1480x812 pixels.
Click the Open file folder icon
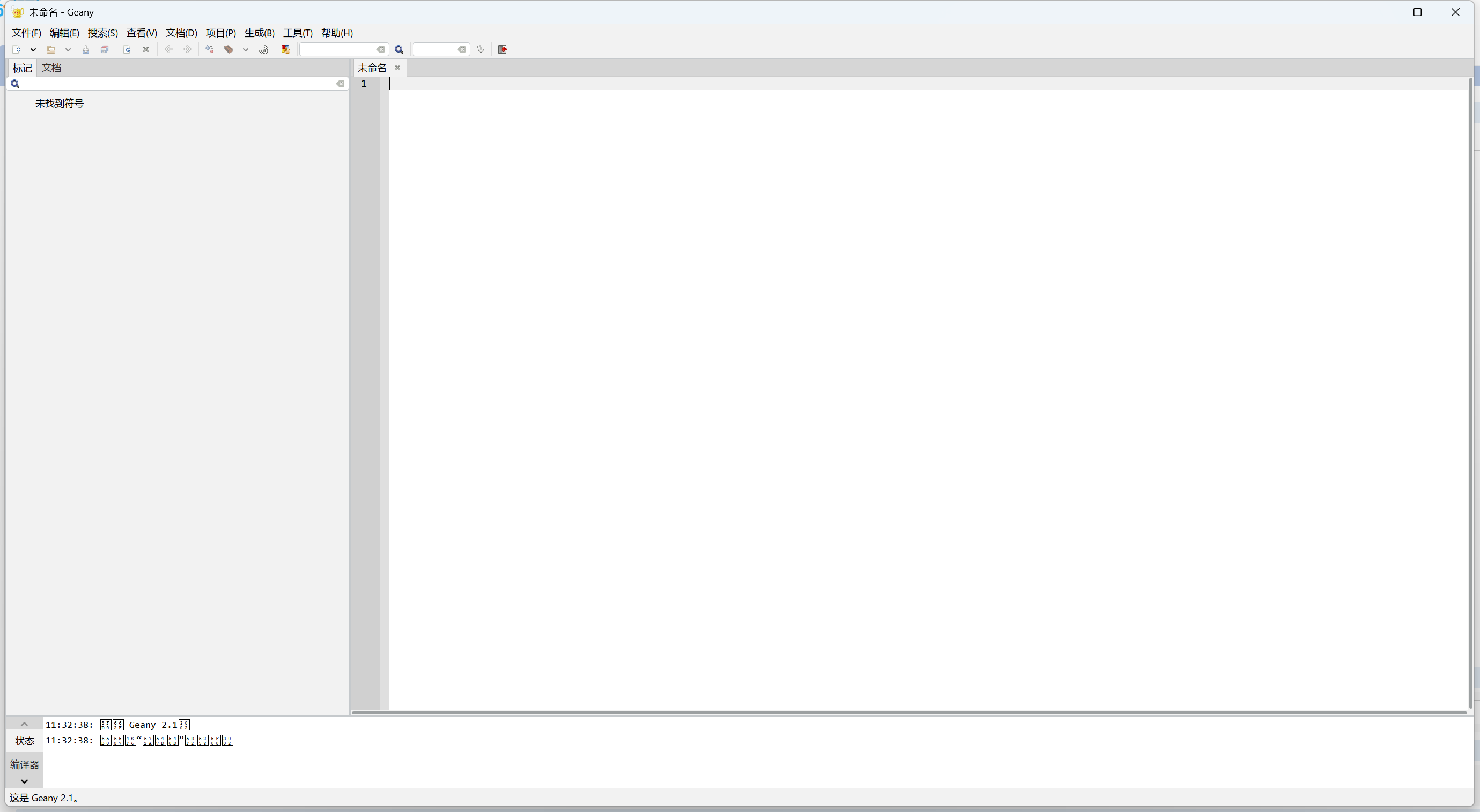point(51,49)
